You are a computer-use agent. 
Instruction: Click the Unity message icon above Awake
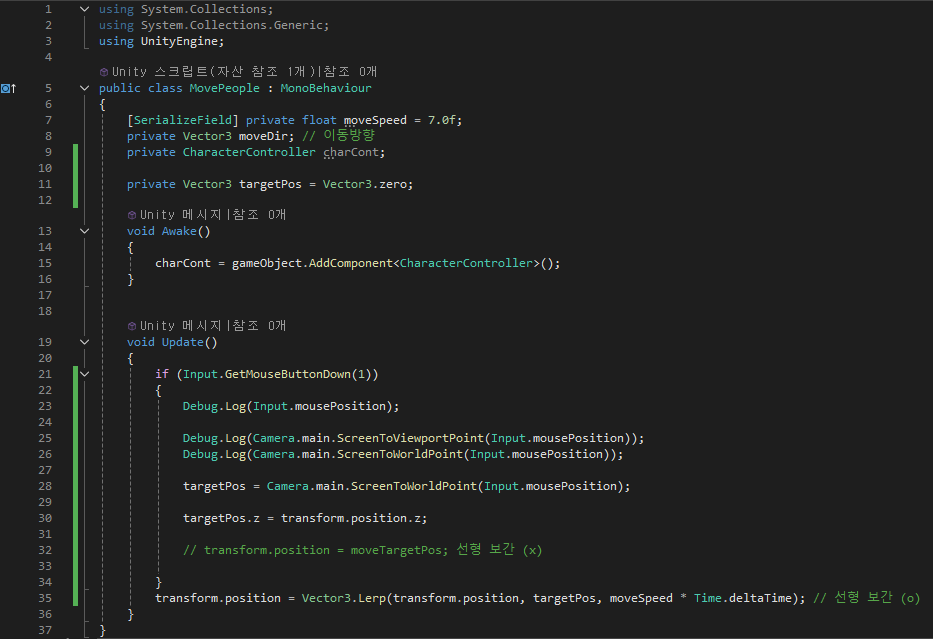click(x=132, y=215)
